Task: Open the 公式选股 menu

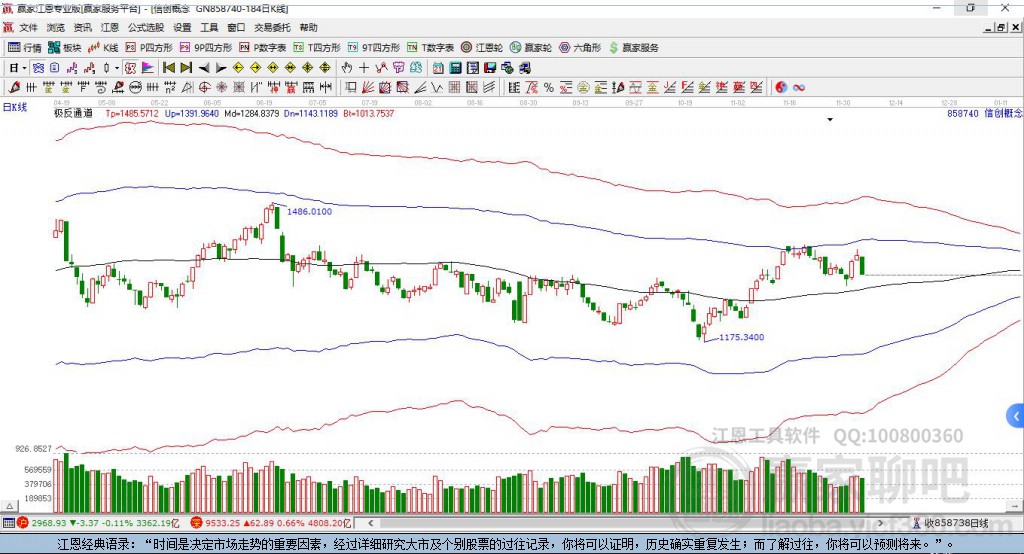Action: 146,27
